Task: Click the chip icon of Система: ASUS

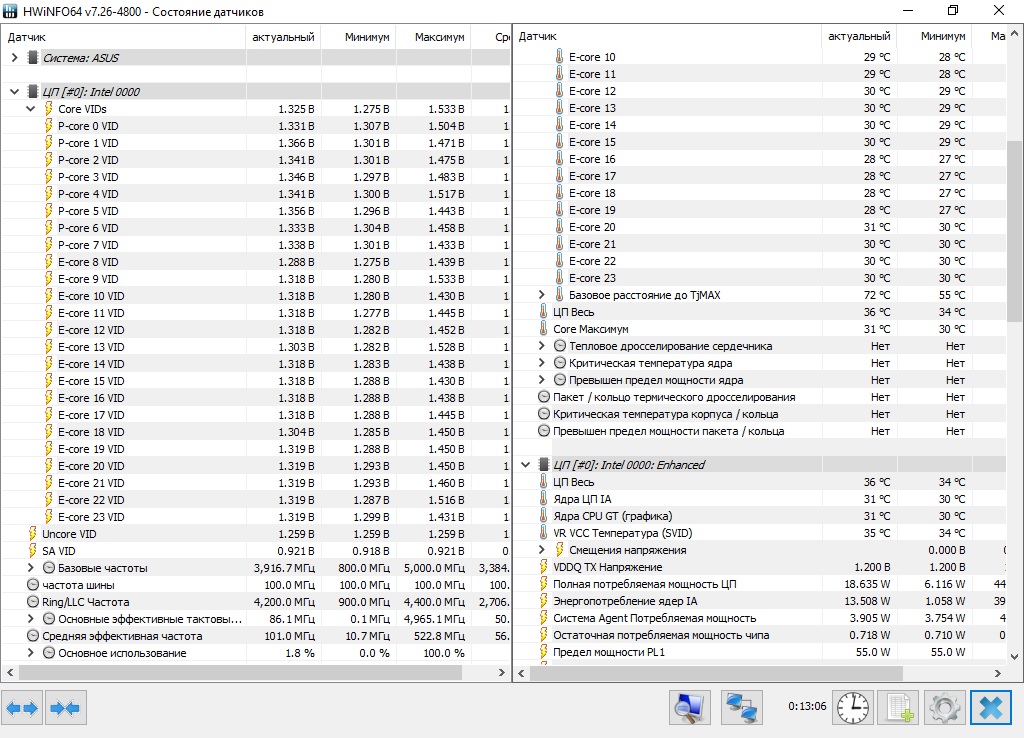Action: (32, 57)
